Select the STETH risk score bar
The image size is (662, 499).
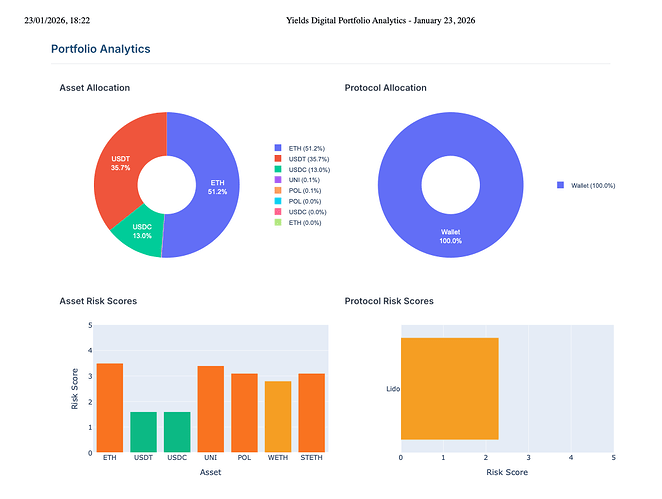[x=312, y=413]
